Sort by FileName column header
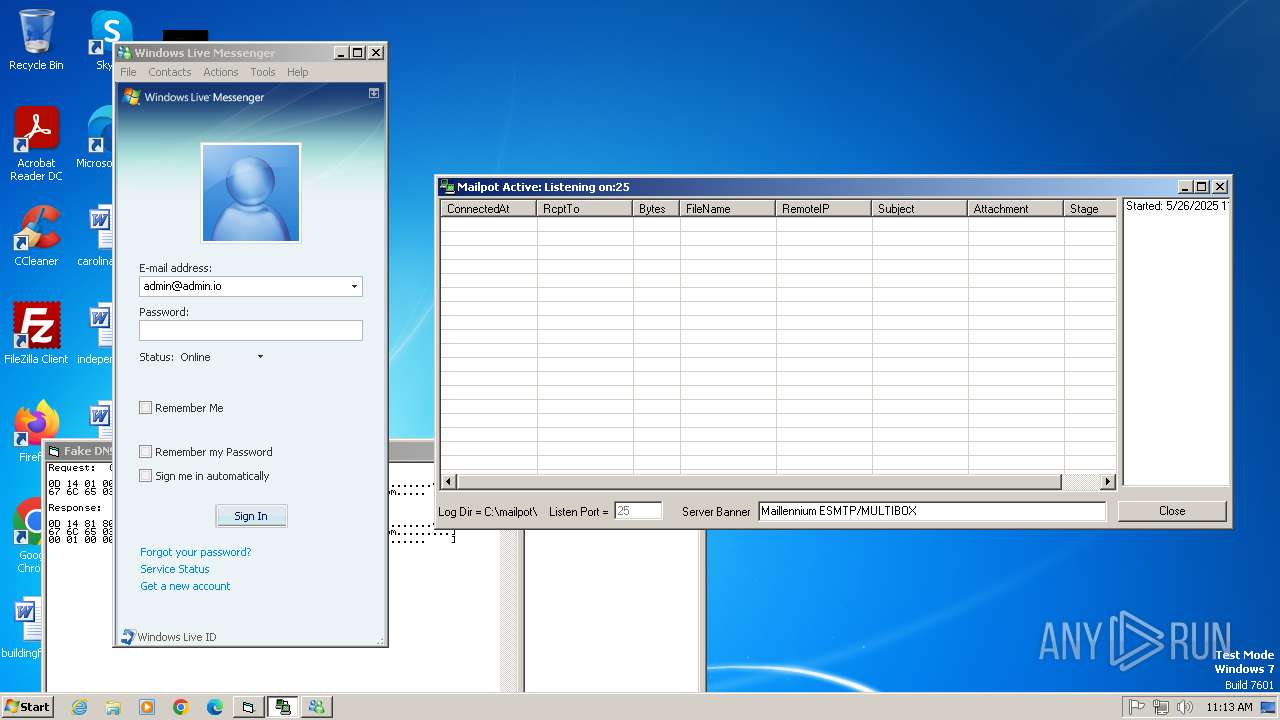1280x720 pixels. click(x=728, y=209)
